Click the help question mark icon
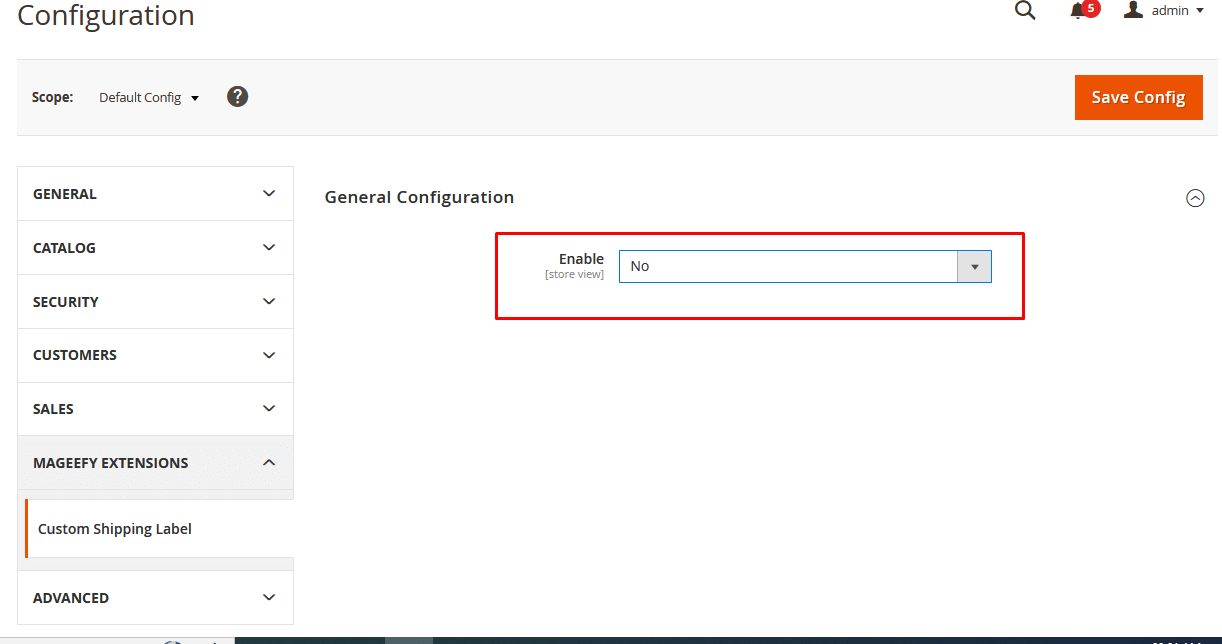 pos(237,96)
